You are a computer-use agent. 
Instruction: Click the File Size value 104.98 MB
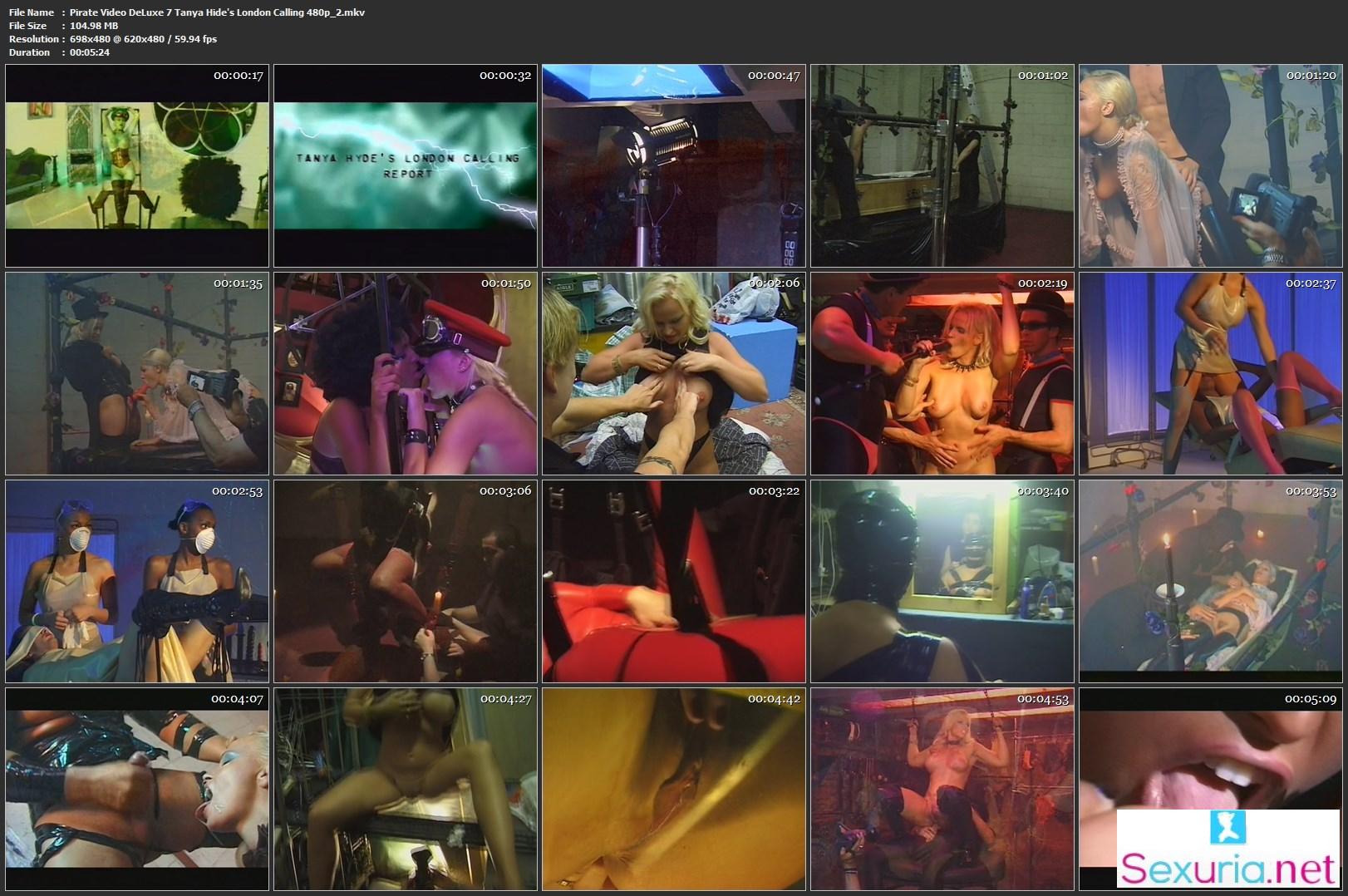(x=94, y=26)
